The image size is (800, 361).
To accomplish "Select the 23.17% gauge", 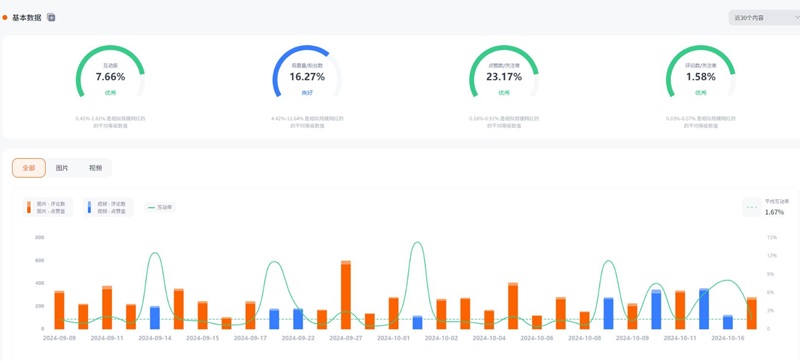I will tap(504, 71).
